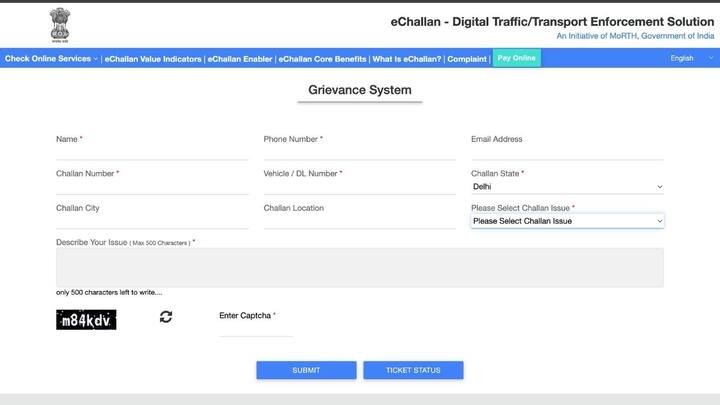This screenshot has height=405, width=720.
Task: Click the captcha image m84kdv
Action: [x=86, y=320]
